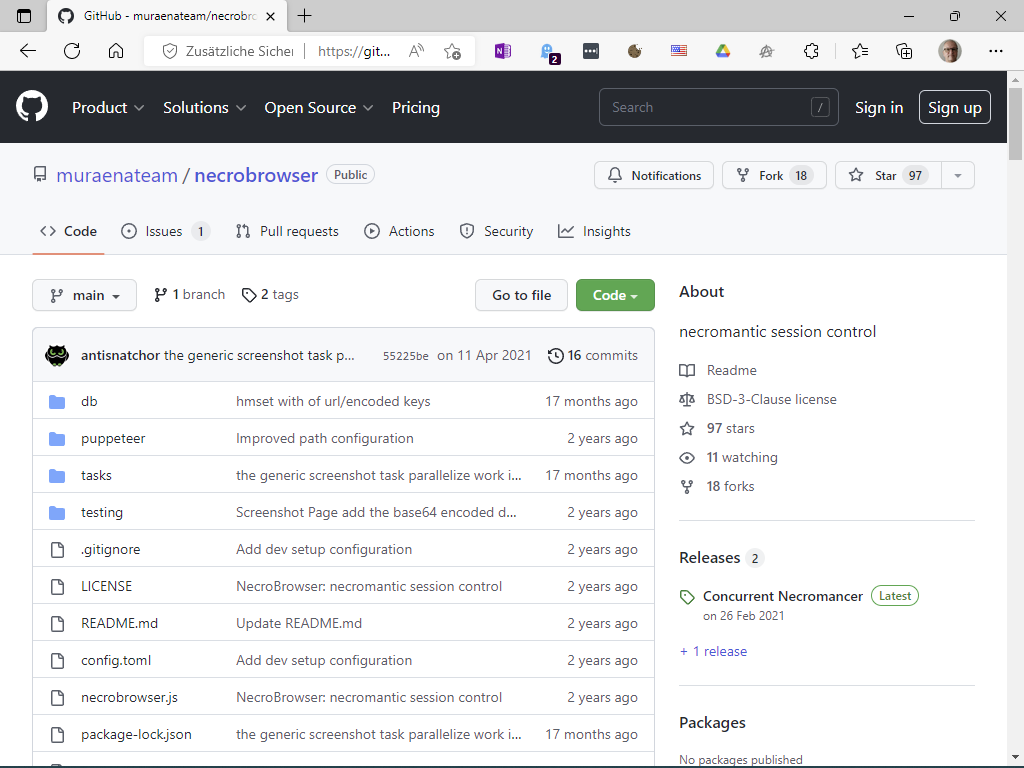Switch to the Actions tab
This screenshot has height=768, width=1024.
click(x=399, y=231)
